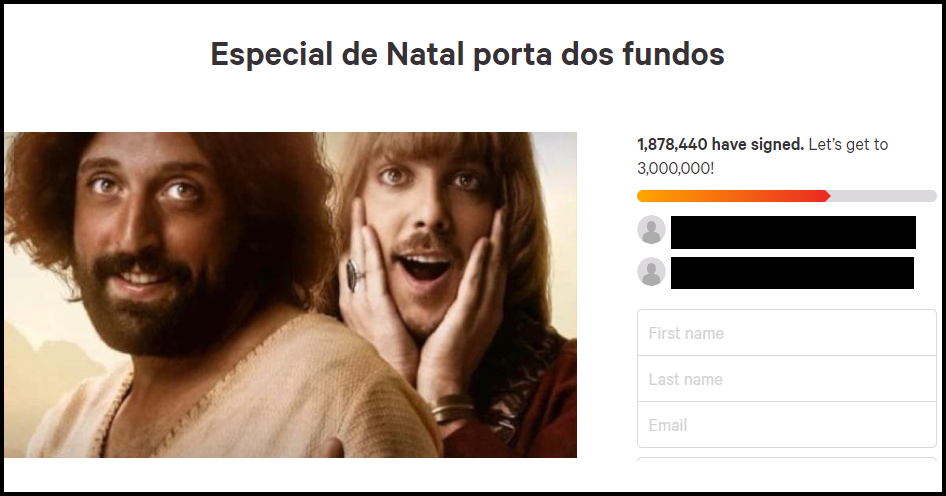Select the Last name input field
This screenshot has height=496, width=946.
tap(787, 379)
